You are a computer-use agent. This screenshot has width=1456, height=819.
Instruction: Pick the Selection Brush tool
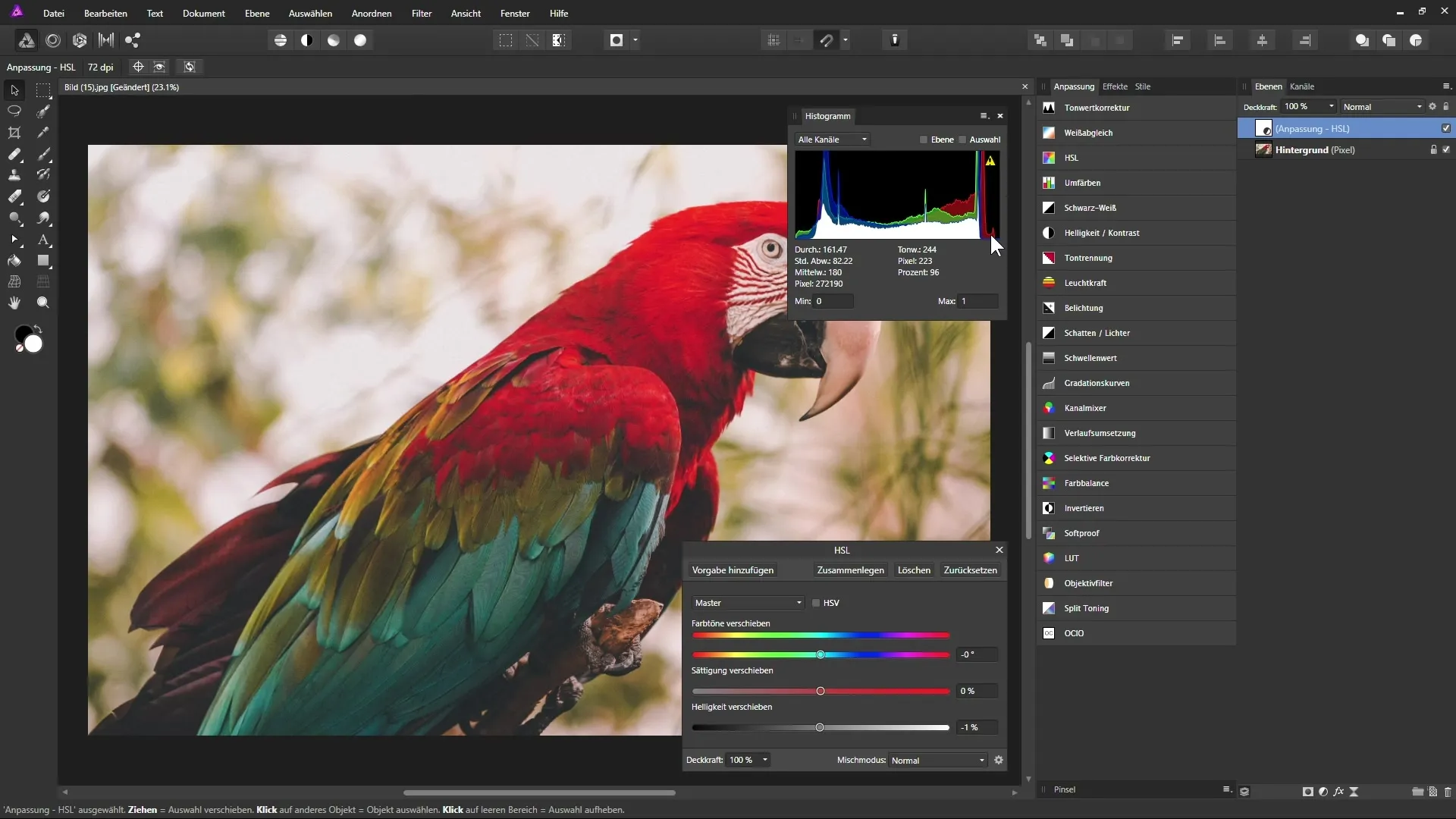43,111
